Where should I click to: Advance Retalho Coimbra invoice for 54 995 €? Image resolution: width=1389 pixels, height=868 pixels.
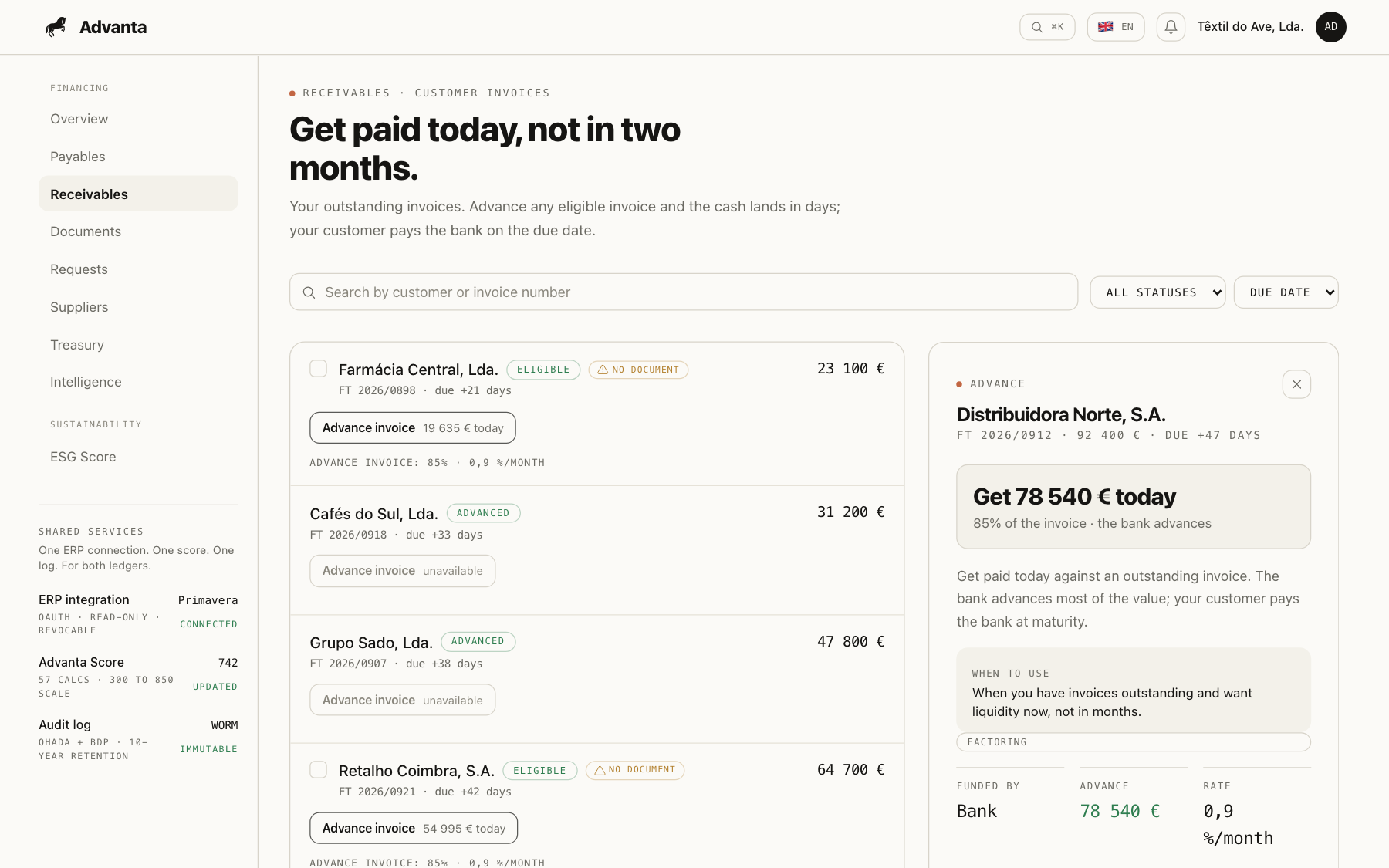[414, 828]
